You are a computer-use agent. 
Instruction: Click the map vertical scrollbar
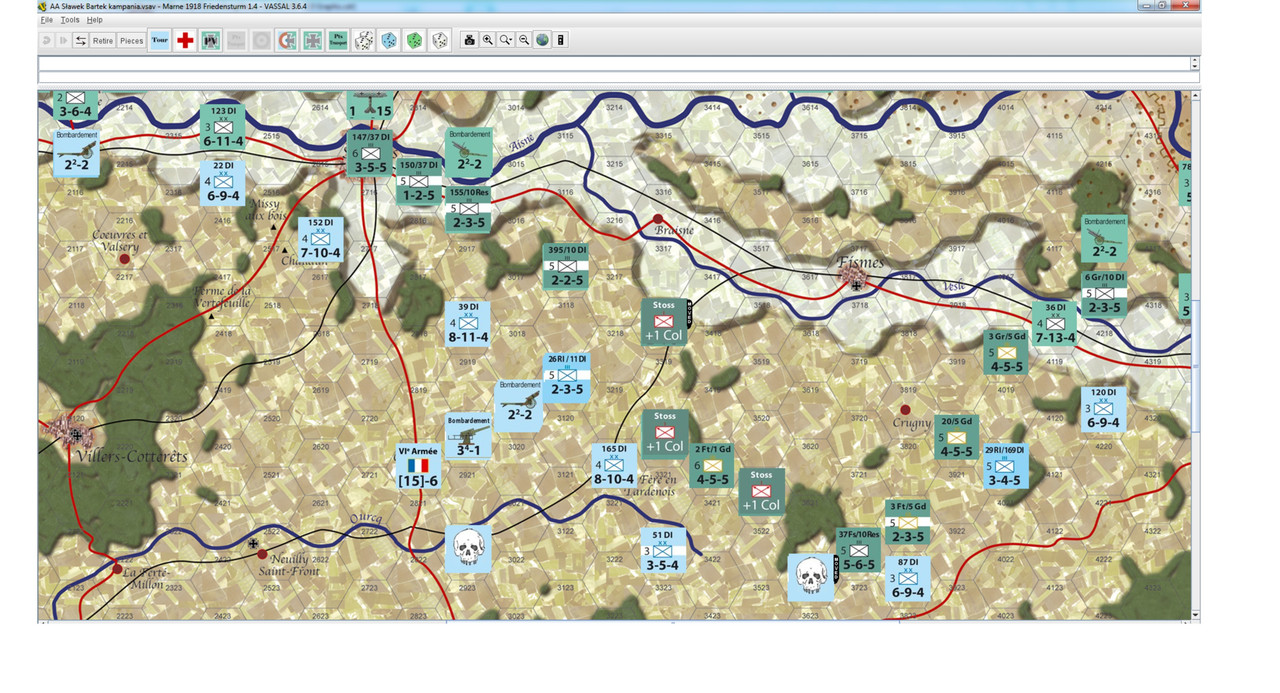point(1196,354)
